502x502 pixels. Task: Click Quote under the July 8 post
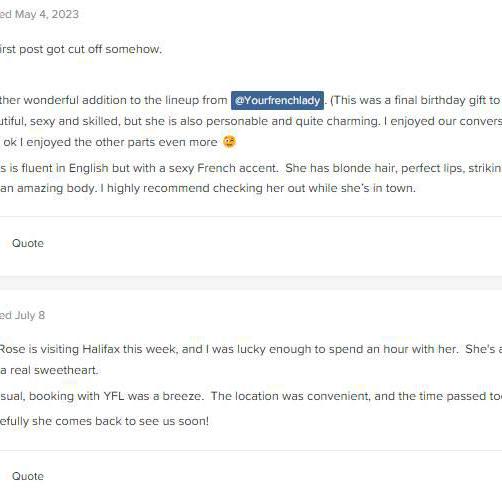pyautogui.click(x=28, y=476)
